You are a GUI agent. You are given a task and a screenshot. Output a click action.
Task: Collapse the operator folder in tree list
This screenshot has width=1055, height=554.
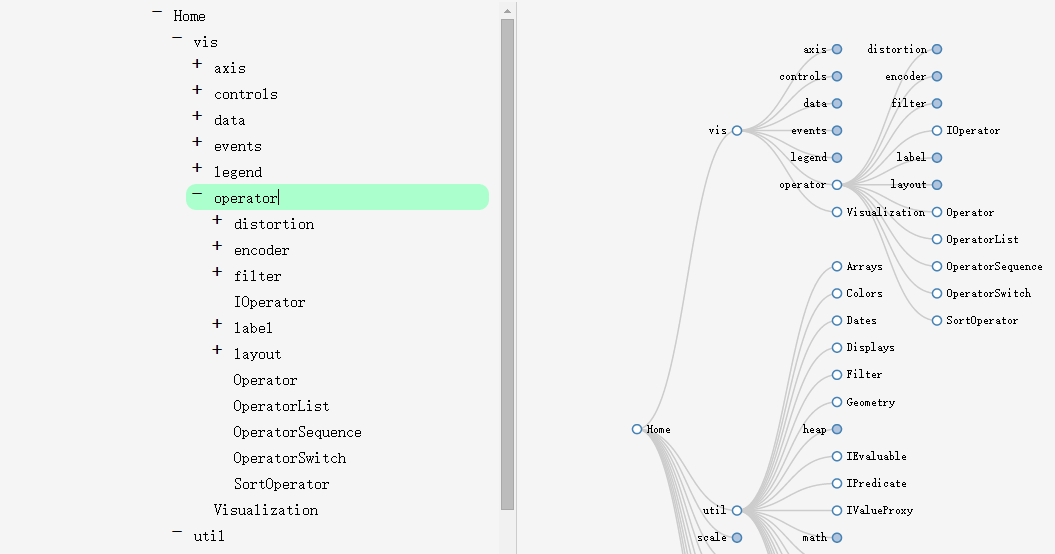point(197,194)
